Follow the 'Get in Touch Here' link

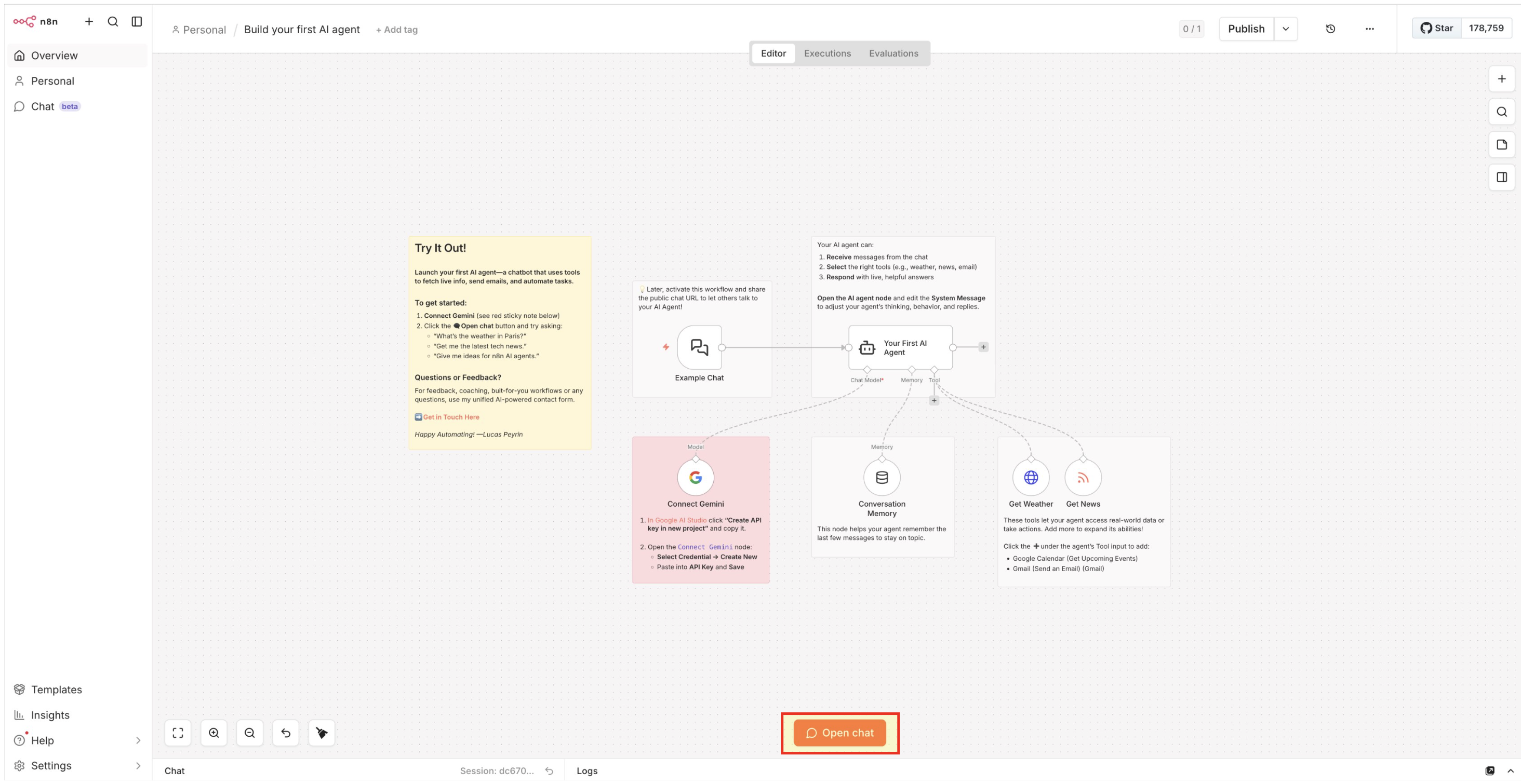[451, 417]
